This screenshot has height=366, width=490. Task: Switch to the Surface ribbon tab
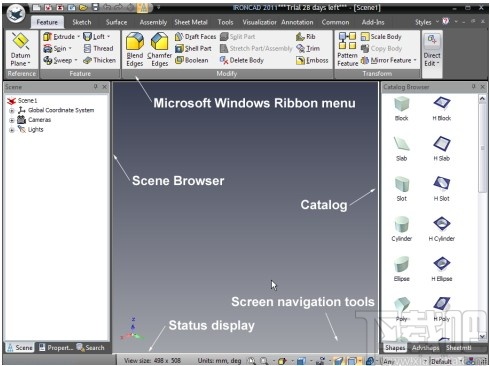pos(116,22)
